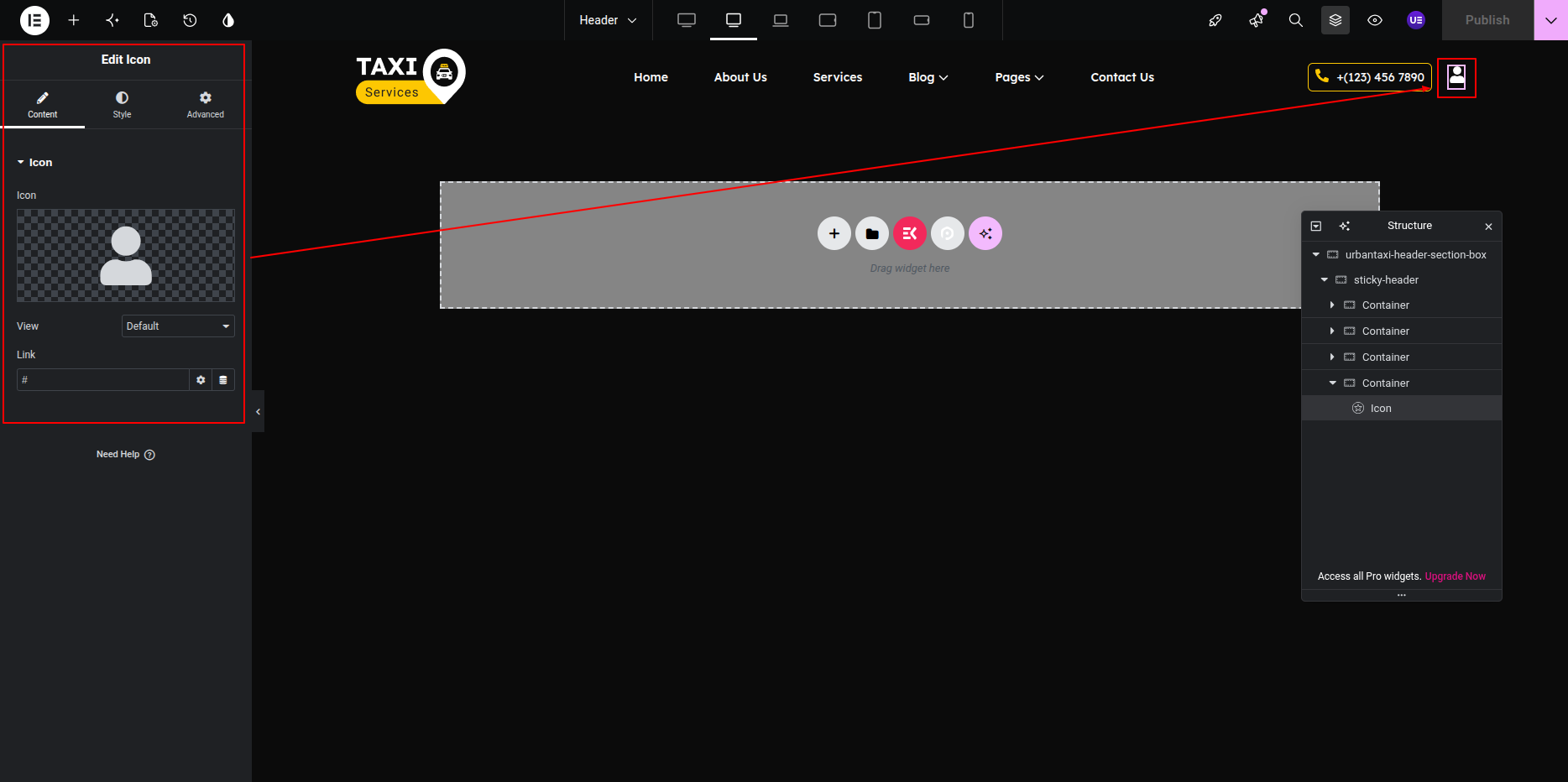The width and height of the screenshot is (1568, 782).
Task: Preview changes with the eye icon
Action: pos(1375,20)
